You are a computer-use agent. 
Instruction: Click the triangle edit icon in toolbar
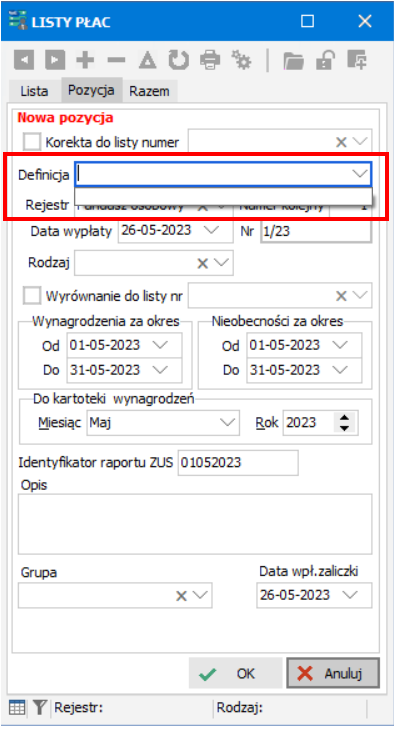[x=147, y=60]
